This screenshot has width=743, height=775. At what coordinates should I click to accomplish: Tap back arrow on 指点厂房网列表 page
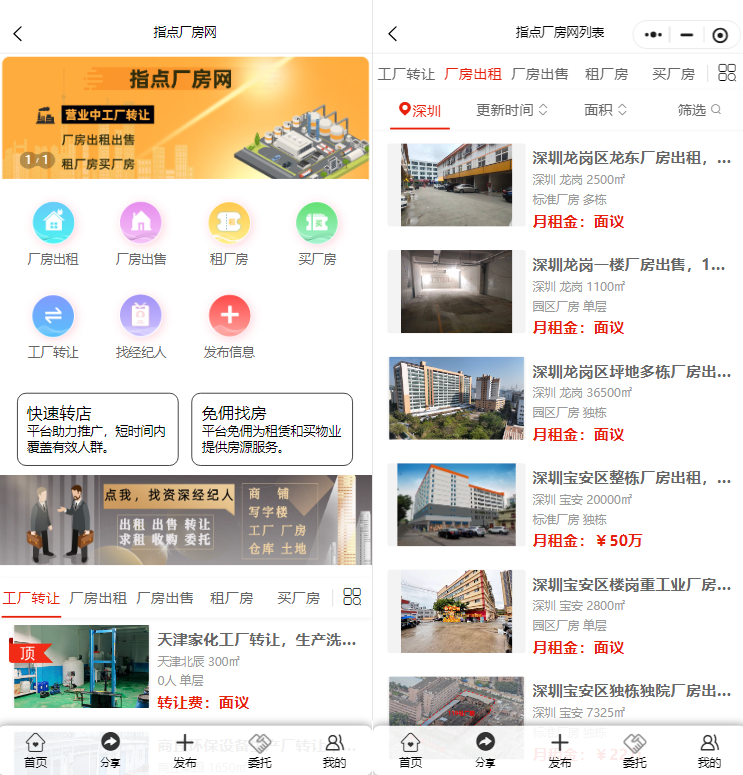[392, 34]
